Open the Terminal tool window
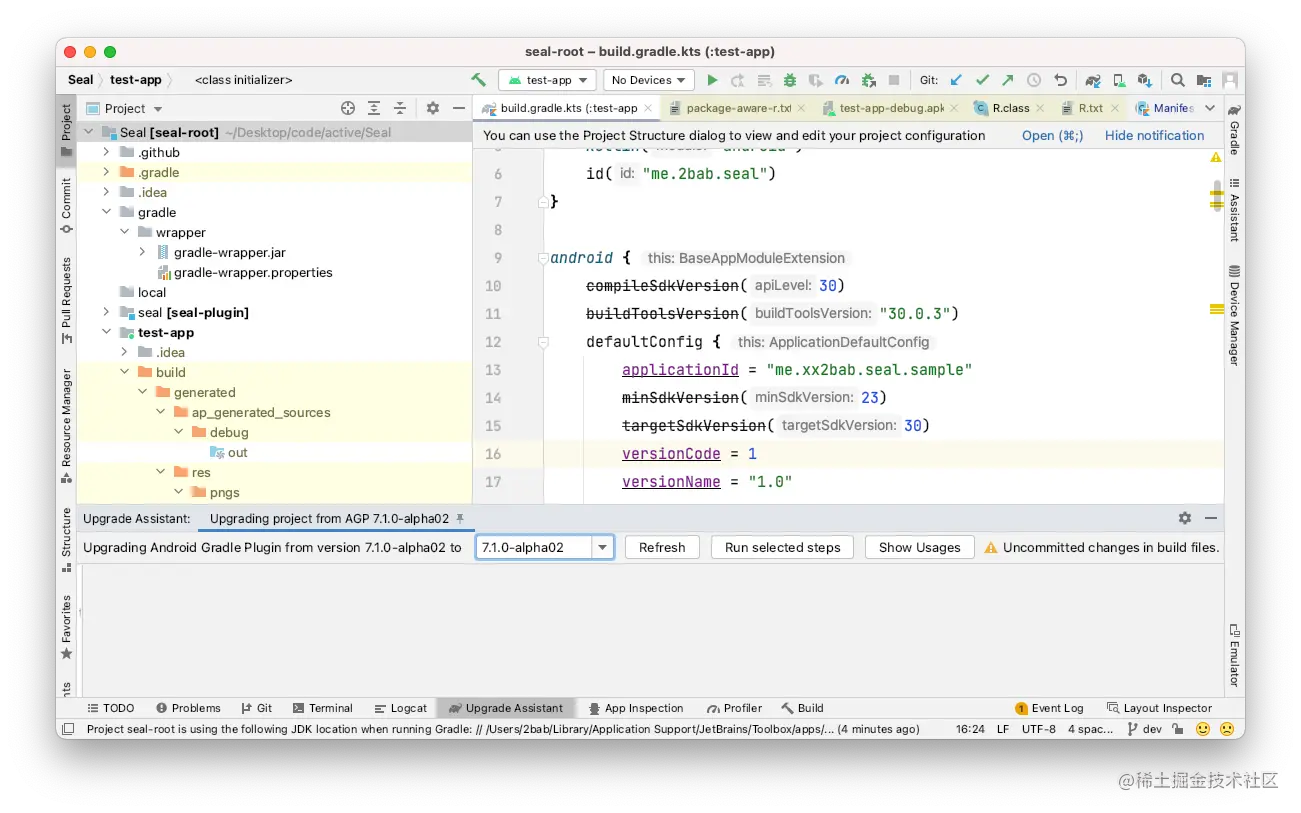This screenshot has width=1301, height=813. pyautogui.click(x=323, y=708)
